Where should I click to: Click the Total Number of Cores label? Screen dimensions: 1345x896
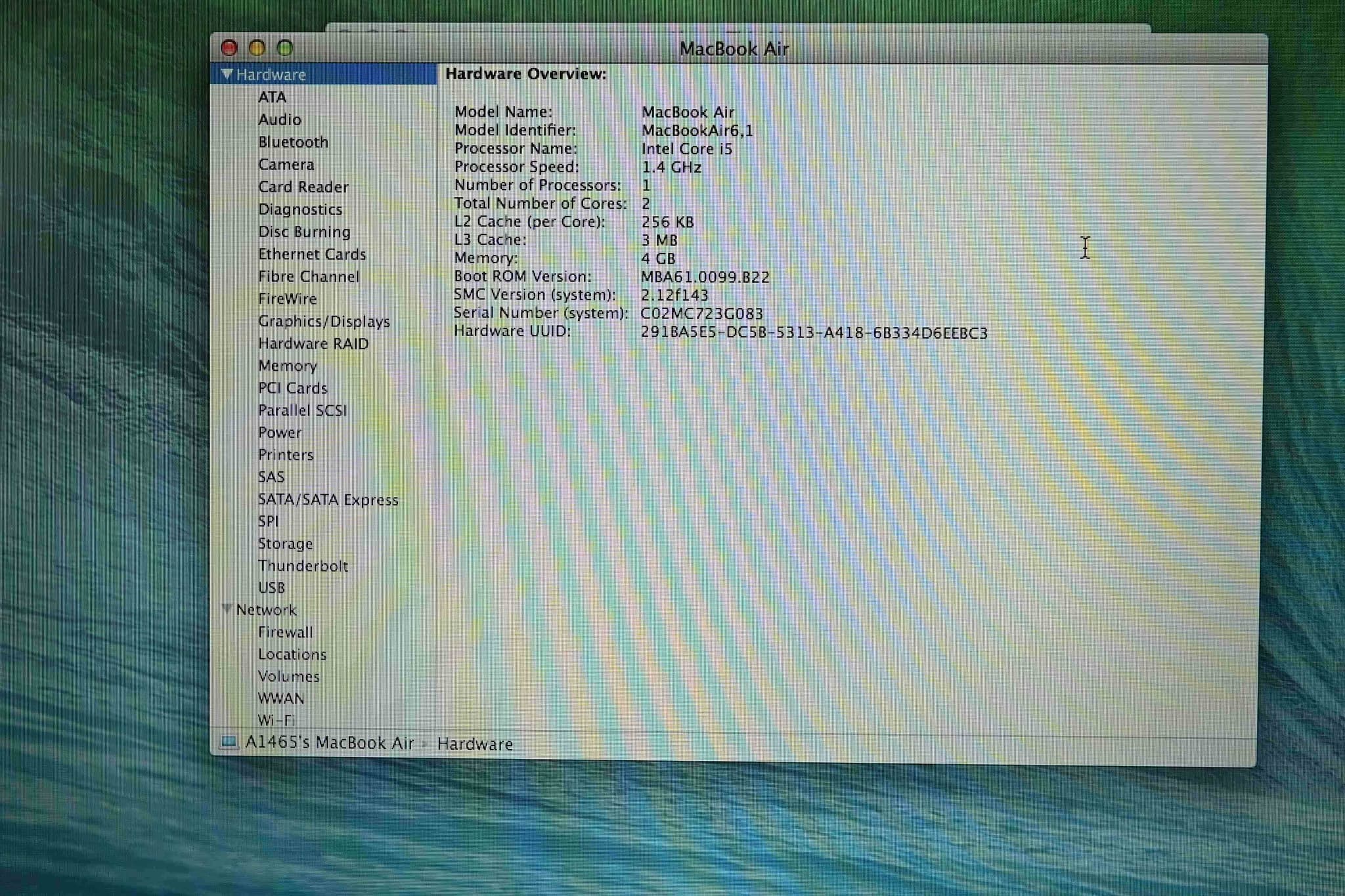tap(540, 203)
